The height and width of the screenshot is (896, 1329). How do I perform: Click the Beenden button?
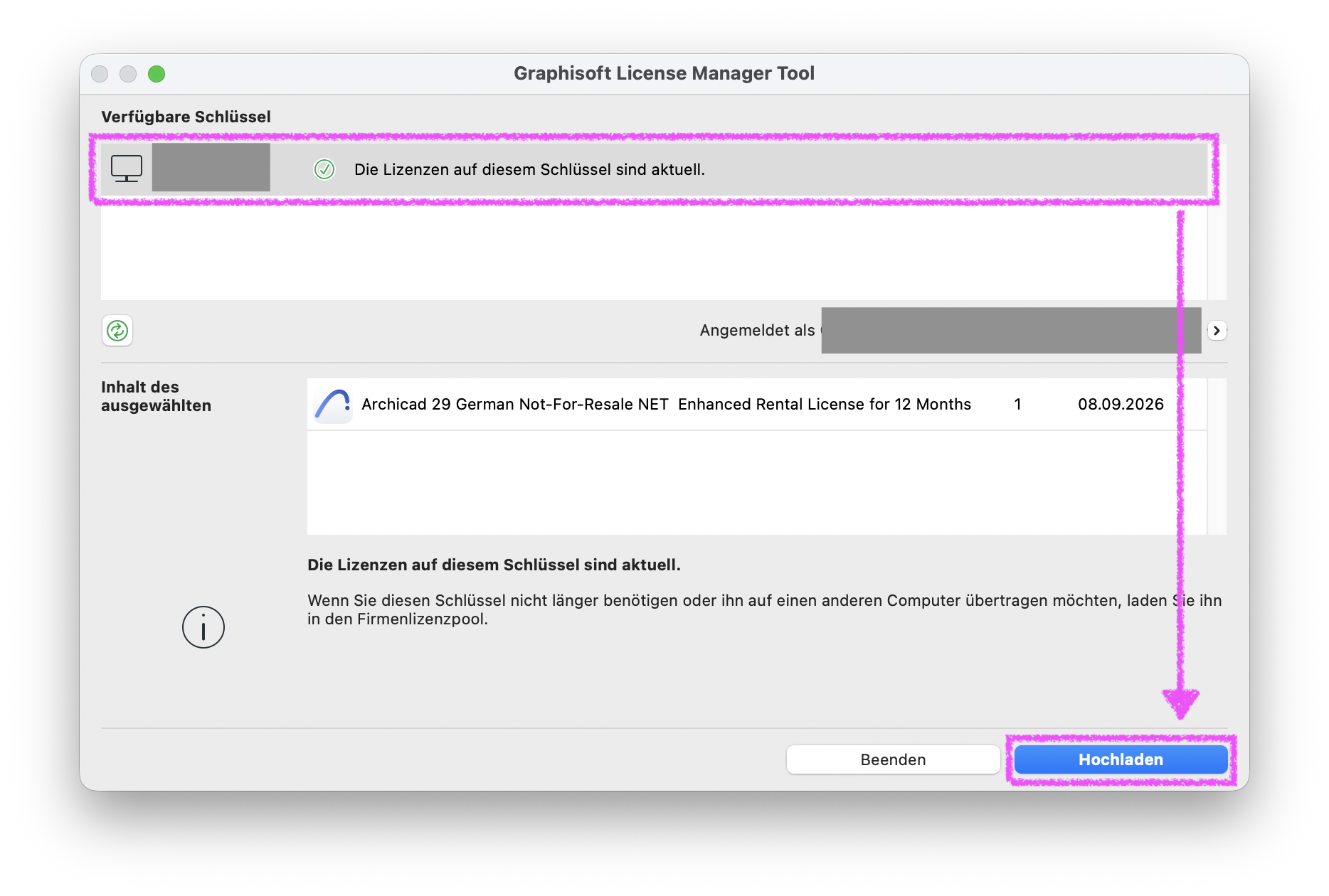tap(893, 759)
